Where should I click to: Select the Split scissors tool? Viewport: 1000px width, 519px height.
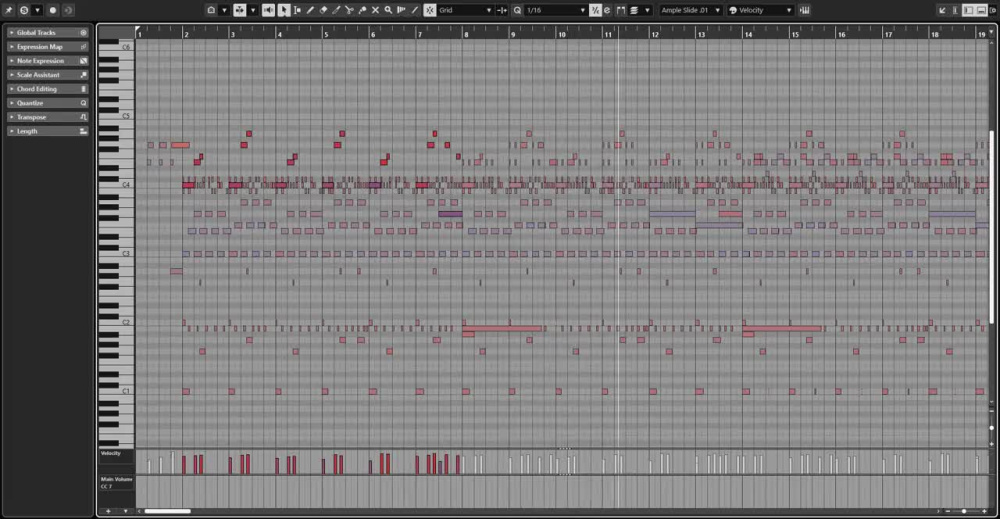click(x=349, y=10)
